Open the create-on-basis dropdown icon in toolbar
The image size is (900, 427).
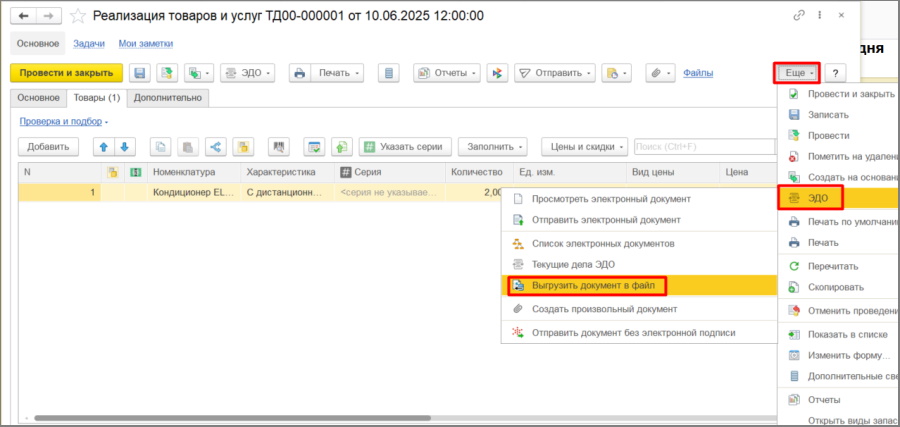pyautogui.click(x=199, y=73)
